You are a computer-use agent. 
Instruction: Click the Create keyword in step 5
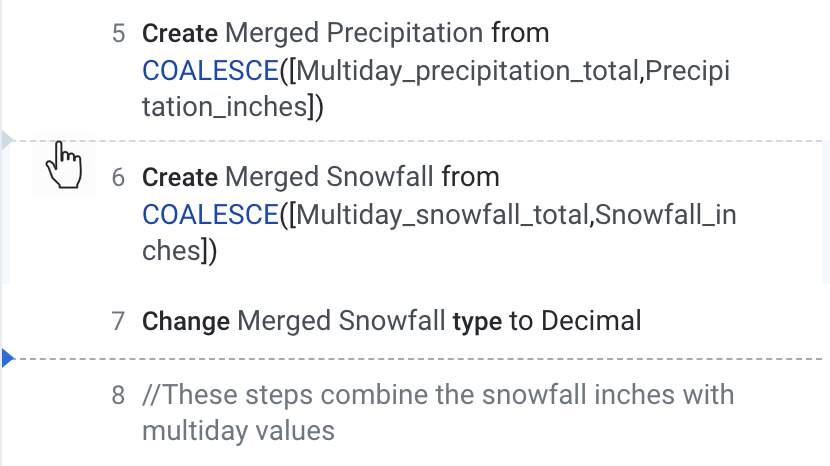(180, 34)
